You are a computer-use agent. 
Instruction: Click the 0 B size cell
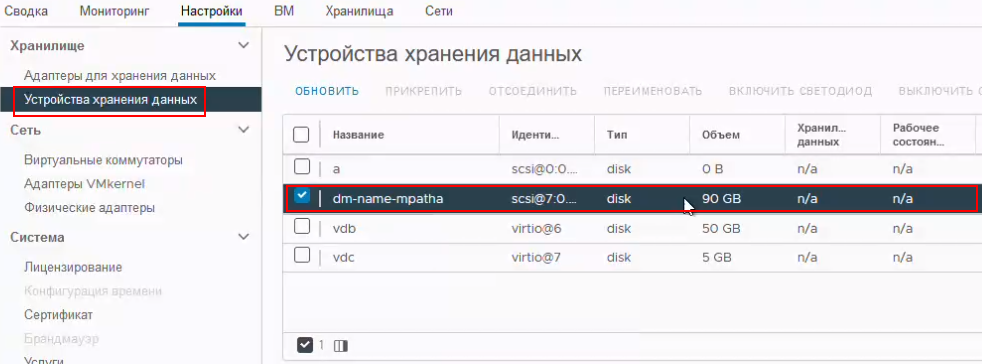point(713,169)
